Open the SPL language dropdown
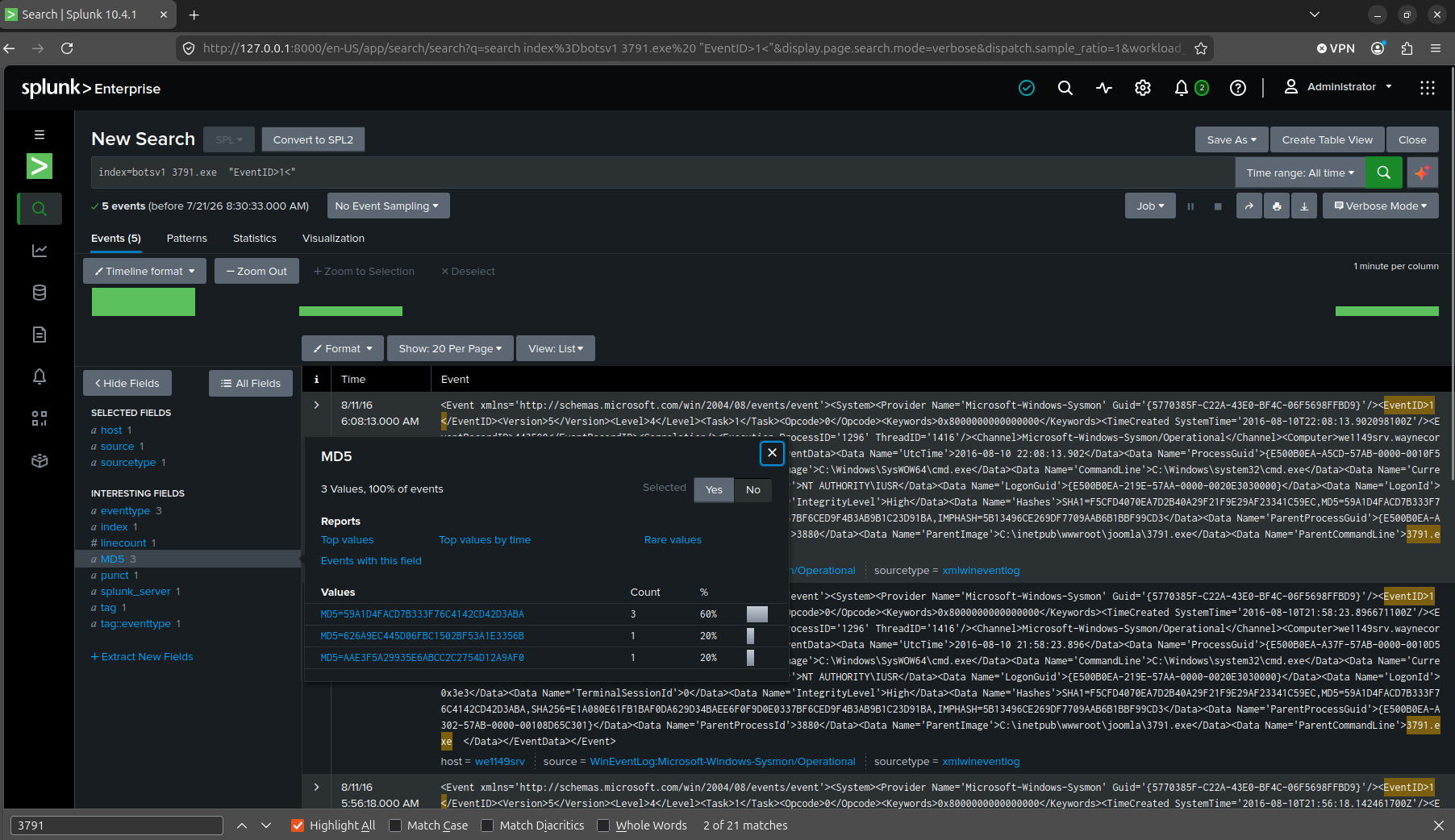 [x=229, y=139]
